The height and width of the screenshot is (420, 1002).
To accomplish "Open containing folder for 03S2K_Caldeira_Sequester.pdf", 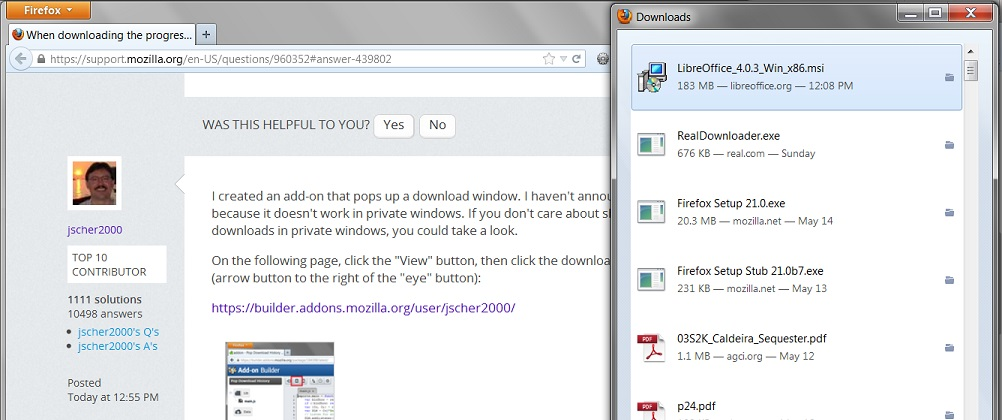I will point(949,348).
